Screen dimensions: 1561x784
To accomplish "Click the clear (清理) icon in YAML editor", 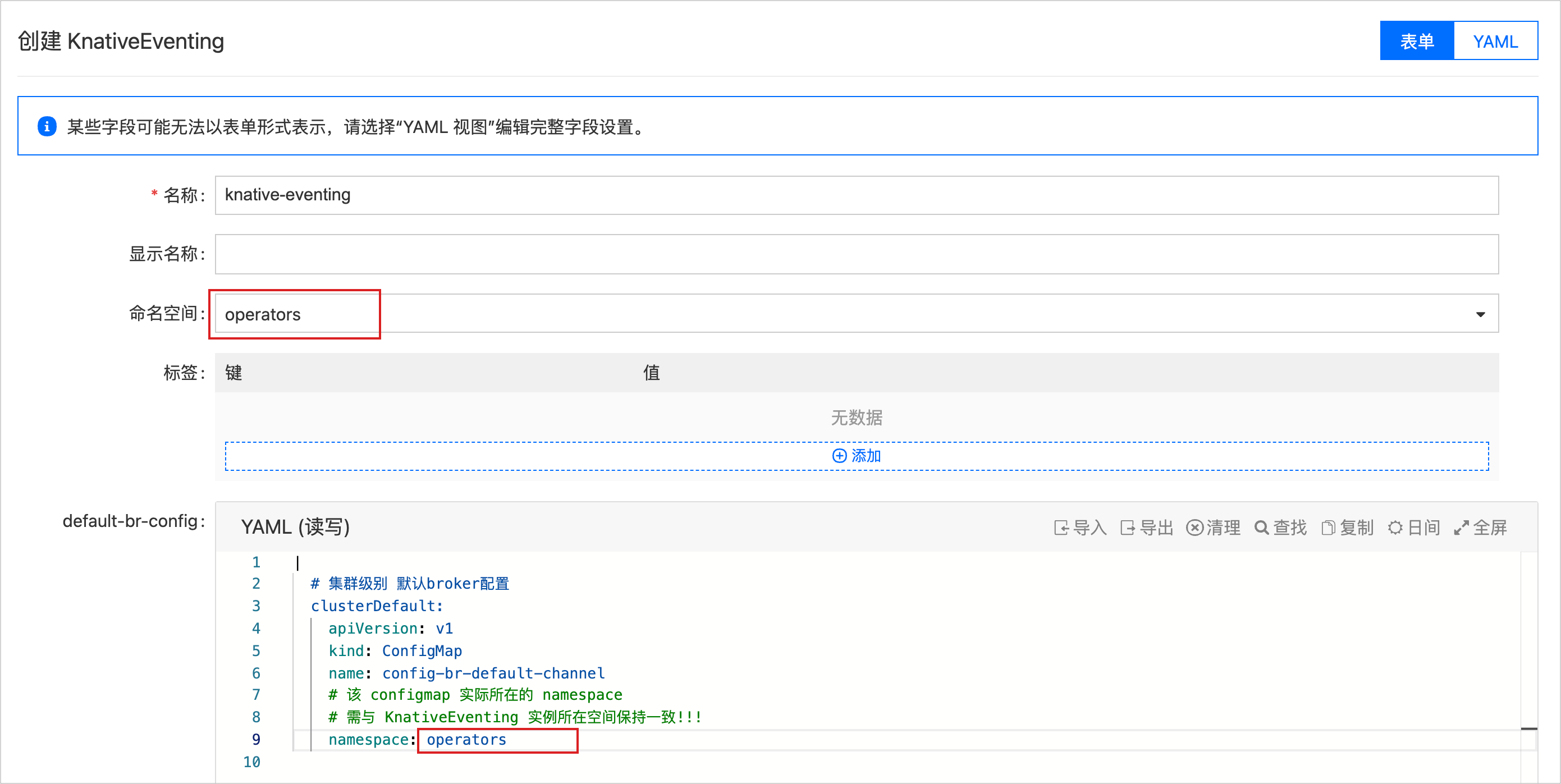I will tap(1194, 528).
